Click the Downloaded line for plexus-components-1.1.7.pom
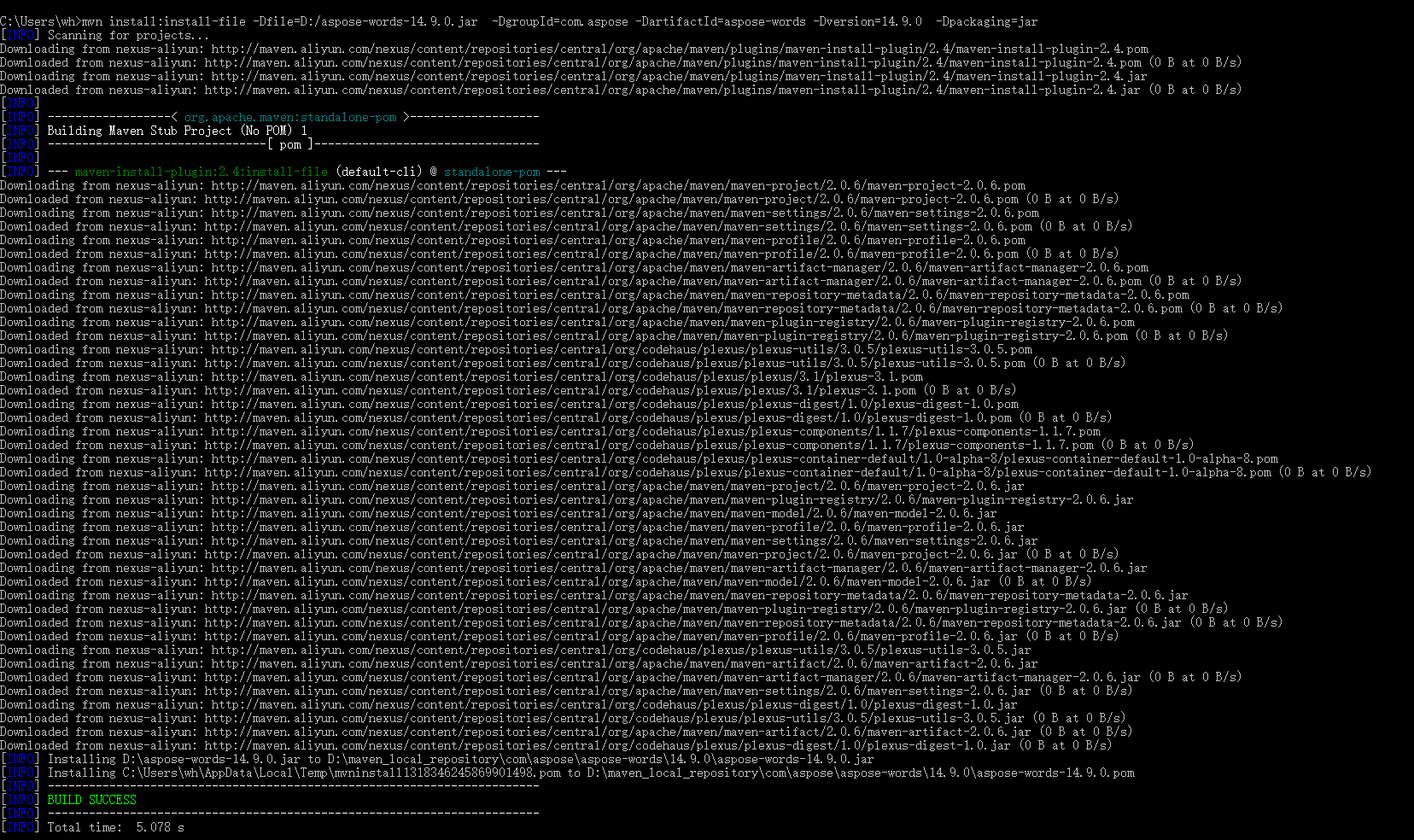The image size is (1414, 840). coord(597,445)
